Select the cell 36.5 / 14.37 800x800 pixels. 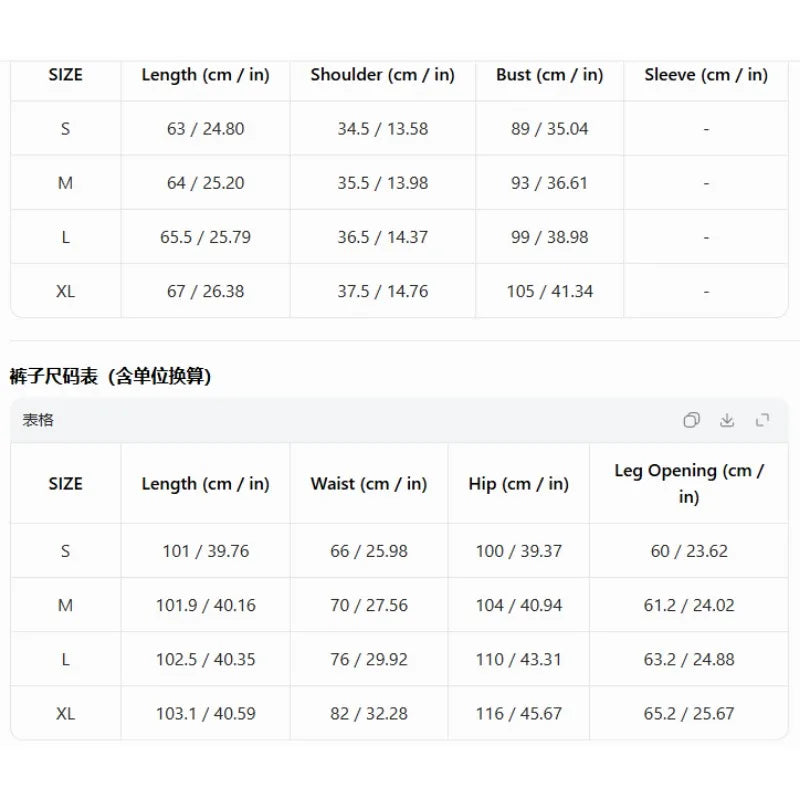(383, 237)
